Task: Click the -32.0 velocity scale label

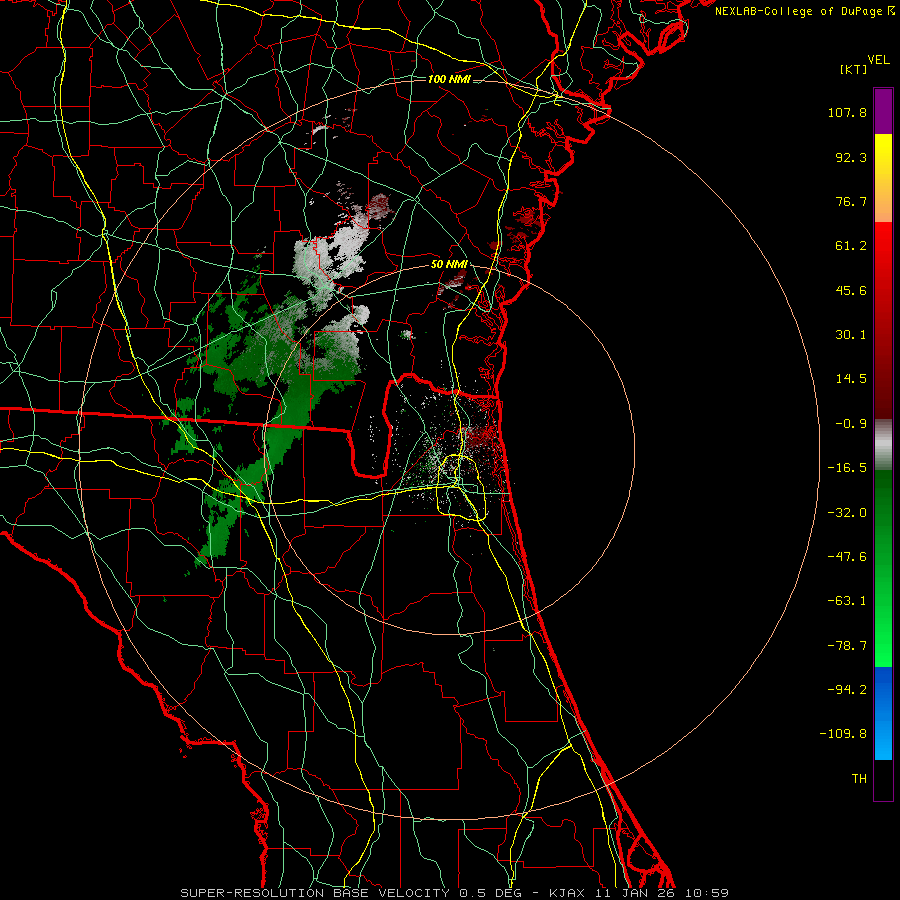Action: [847, 513]
